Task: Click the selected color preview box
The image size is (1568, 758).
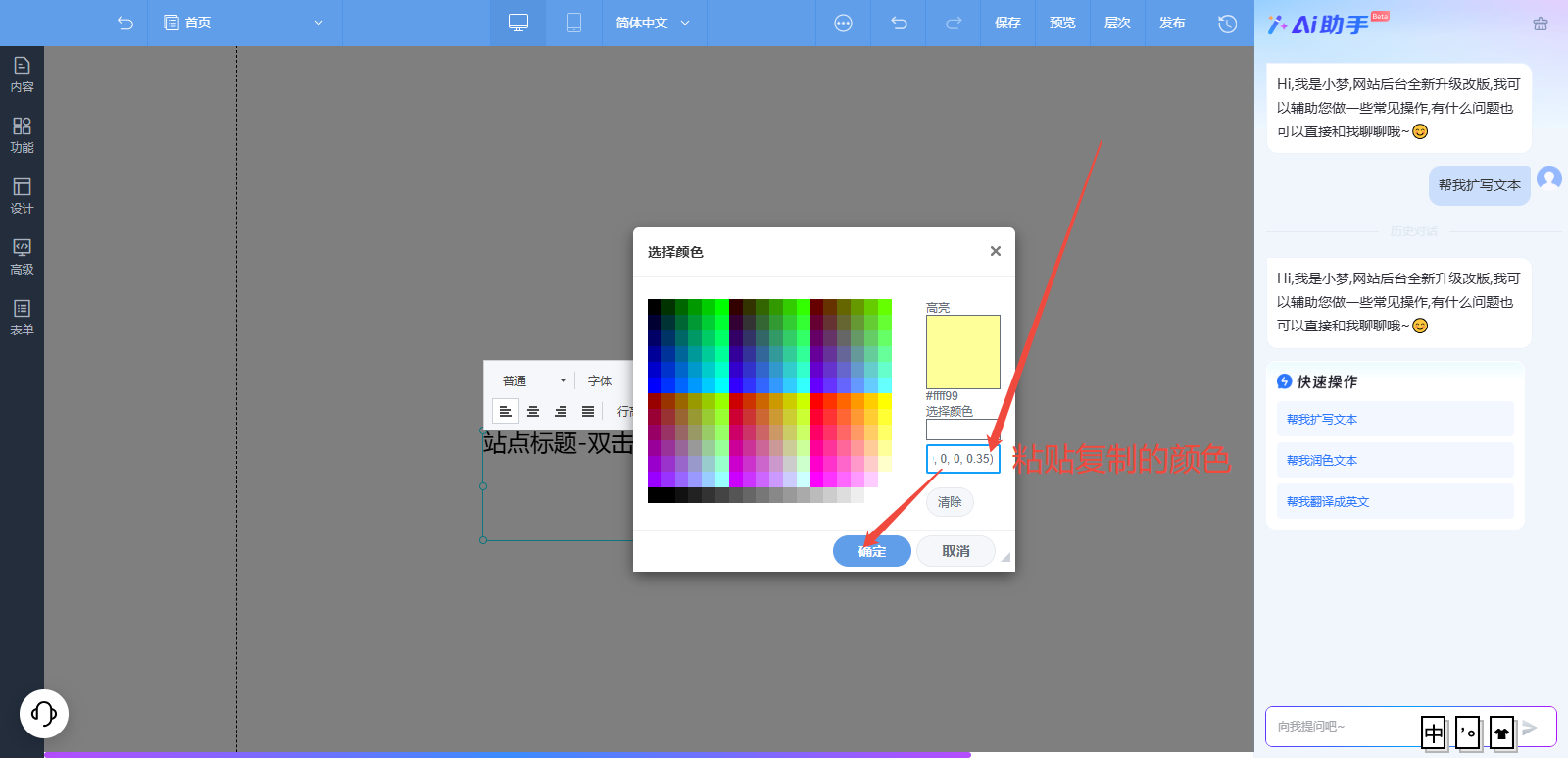Action: (962, 430)
